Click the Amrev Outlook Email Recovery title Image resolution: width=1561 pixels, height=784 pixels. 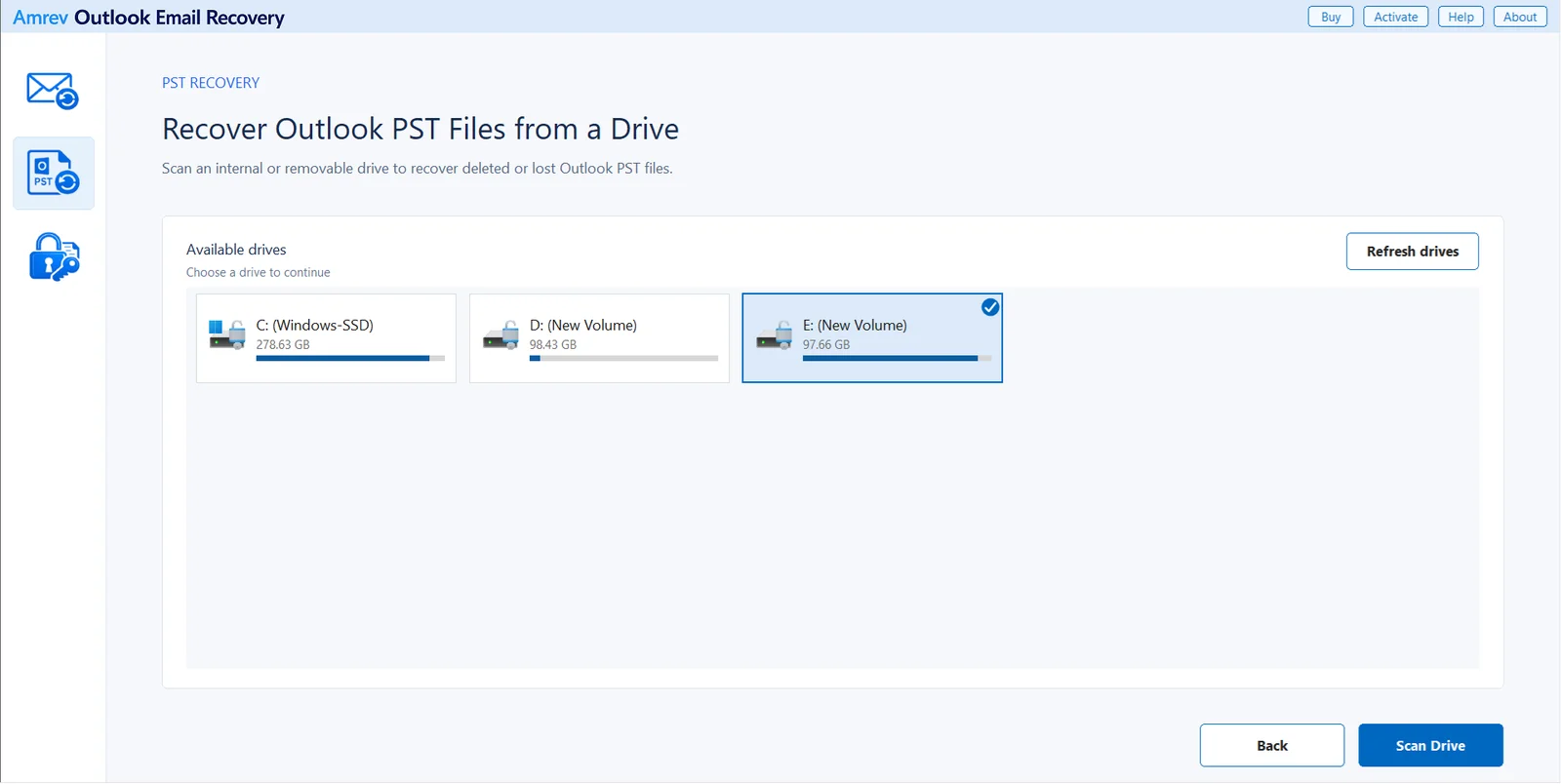click(148, 18)
